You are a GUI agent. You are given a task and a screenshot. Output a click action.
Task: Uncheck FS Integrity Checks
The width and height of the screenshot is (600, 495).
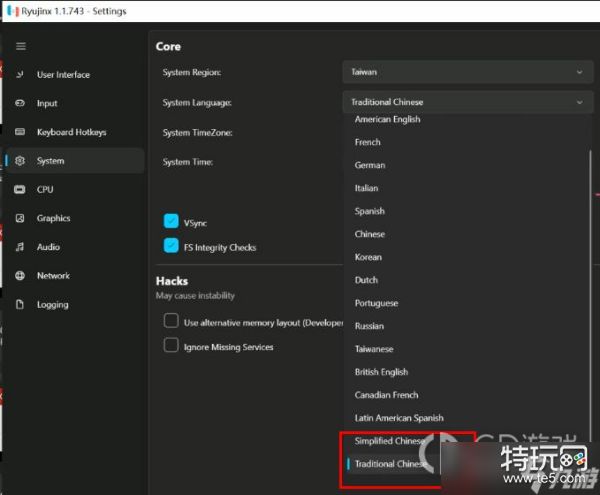(x=171, y=246)
